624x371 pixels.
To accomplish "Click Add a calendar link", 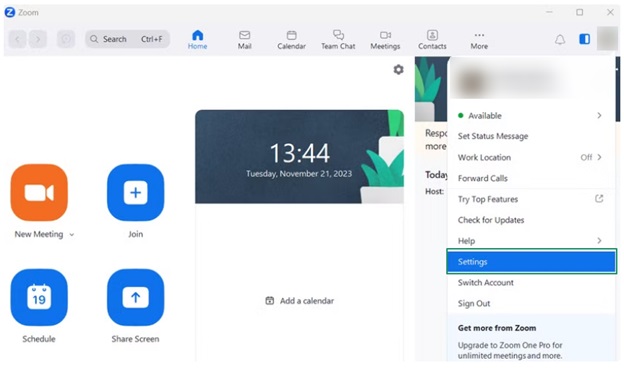I will coord(299,301).
